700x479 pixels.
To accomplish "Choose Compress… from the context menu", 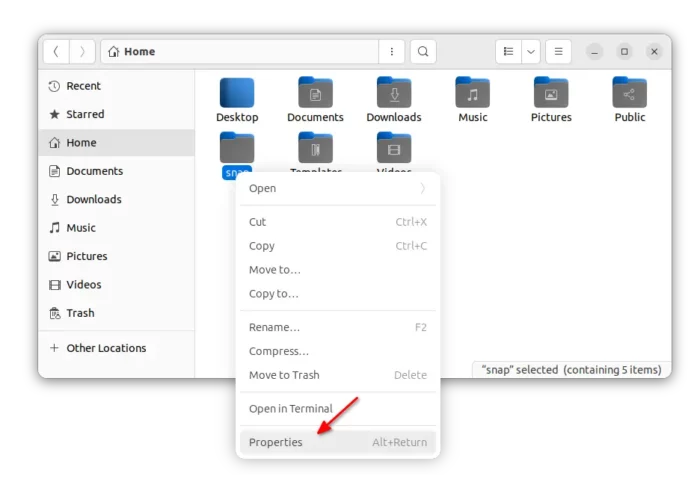I will pyautogui.click(x=338, y=351).
